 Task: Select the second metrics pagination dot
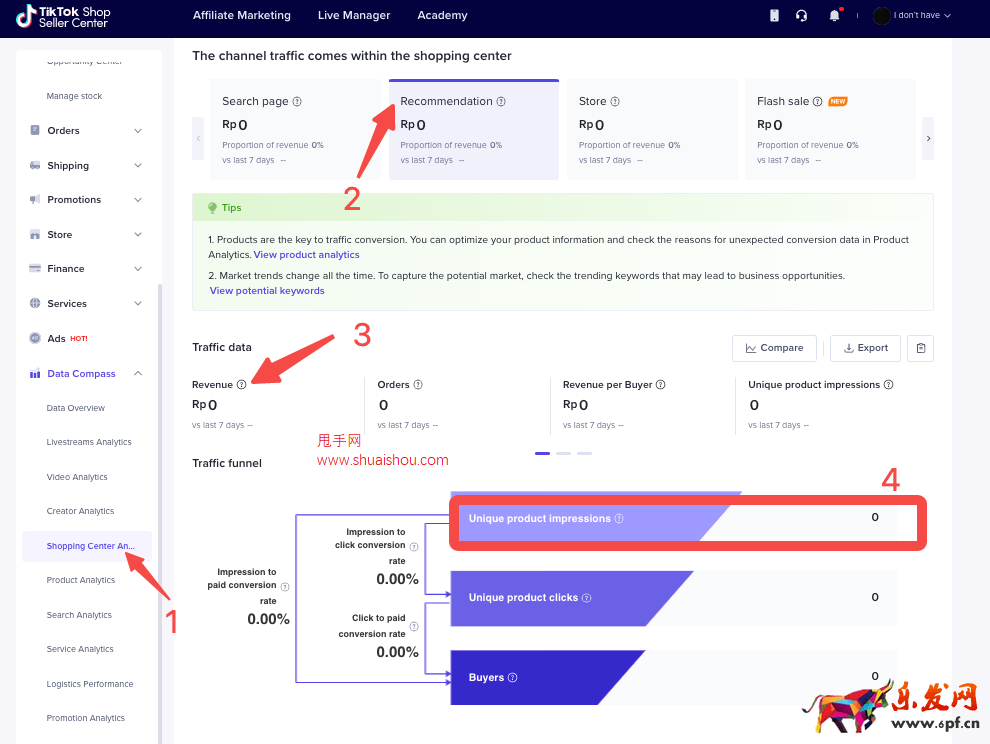pos(563,453)
